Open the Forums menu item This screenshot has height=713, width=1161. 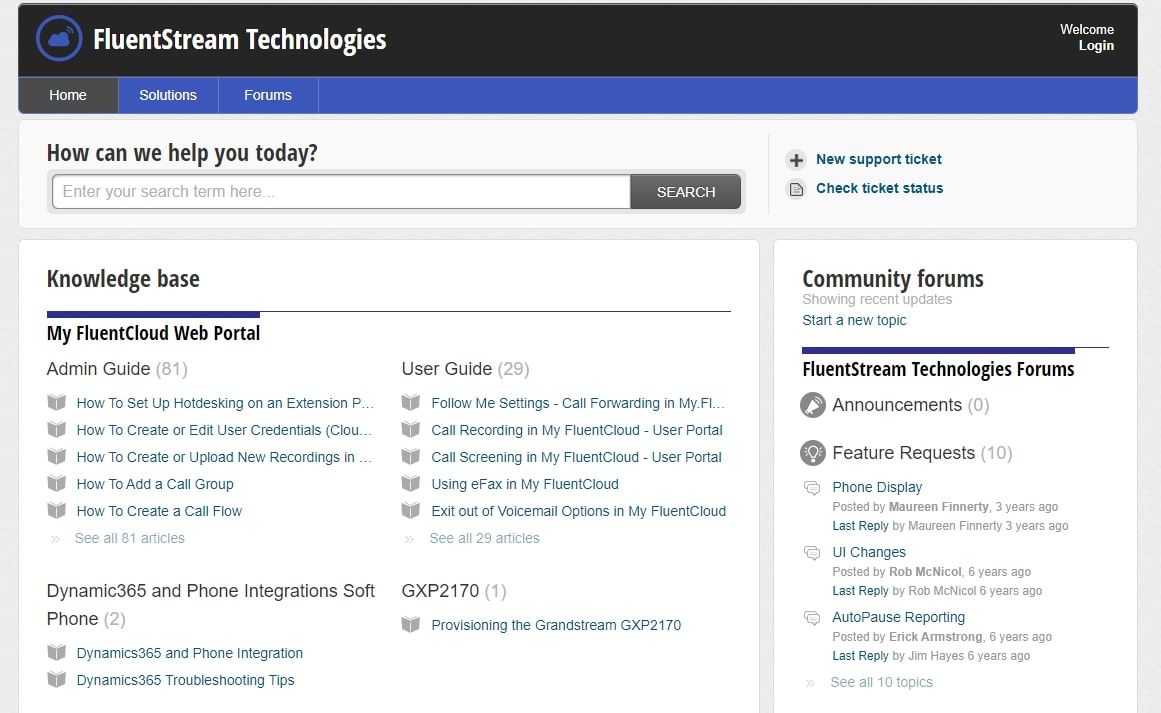click(267, 95)
